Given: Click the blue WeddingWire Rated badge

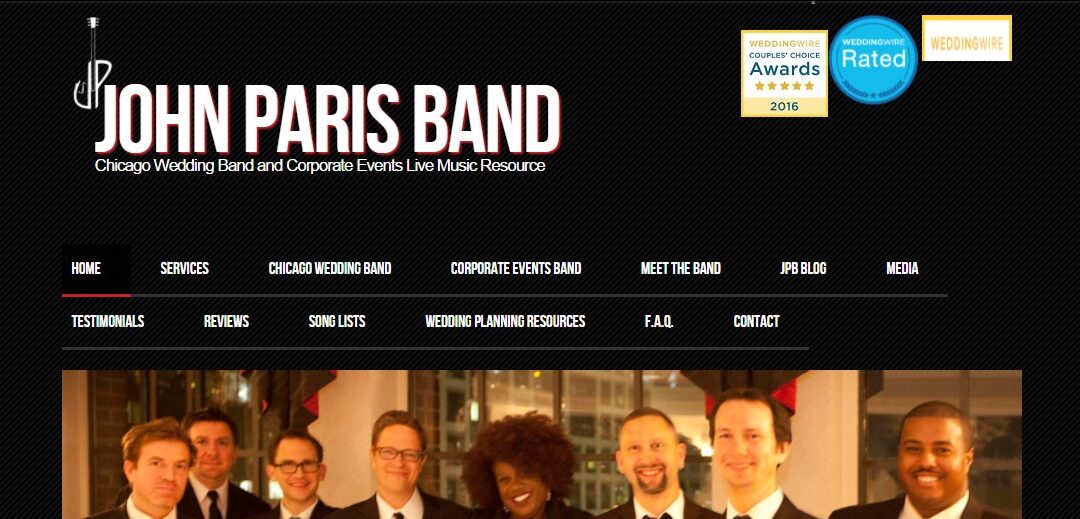Looking at the screenshot, I should click(873, 60).
